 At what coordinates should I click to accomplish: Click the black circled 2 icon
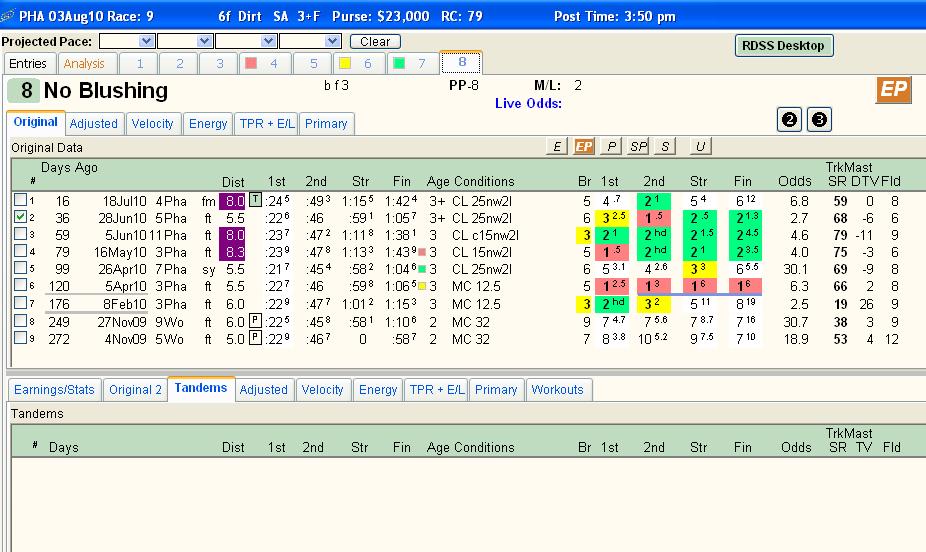(x=789, y=120)
